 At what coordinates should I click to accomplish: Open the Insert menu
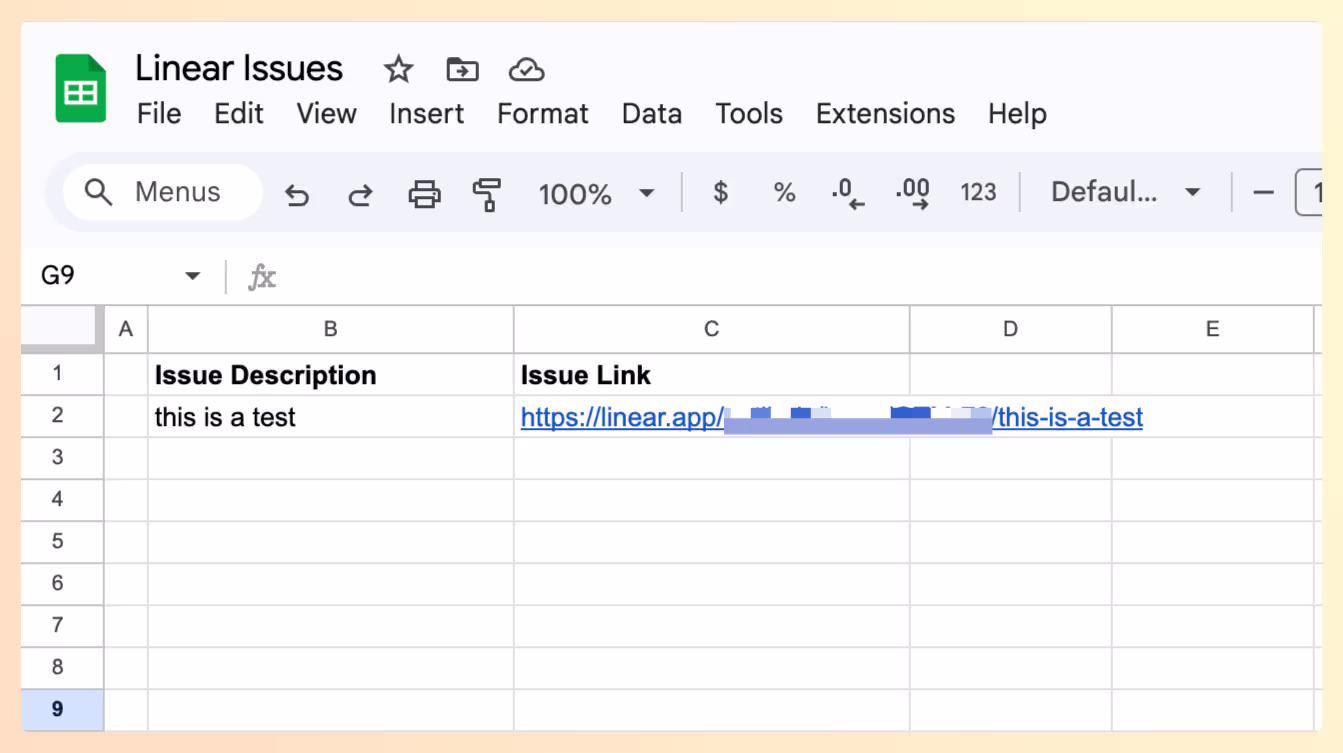click(426, 114)
